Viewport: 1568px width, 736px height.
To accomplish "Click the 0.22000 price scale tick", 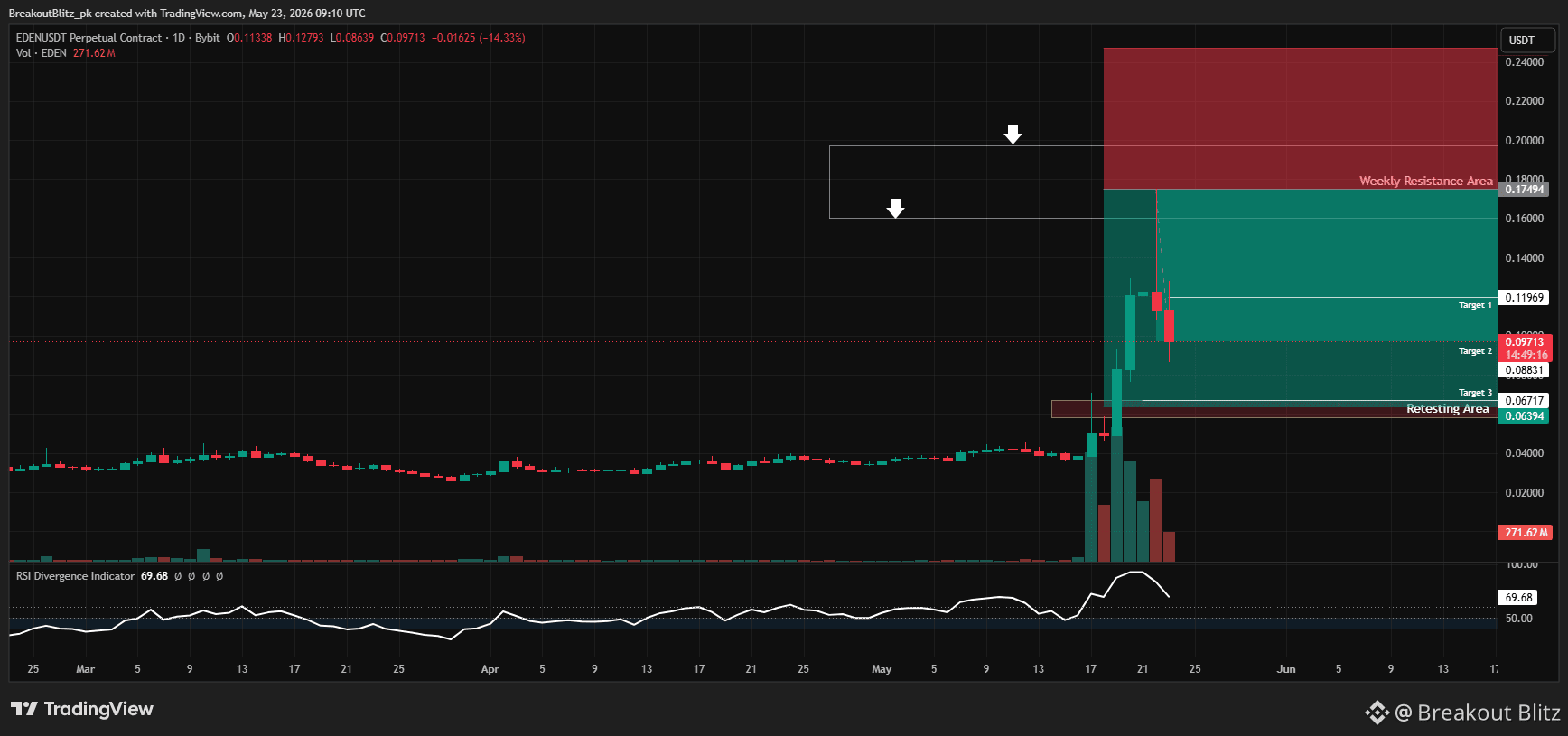I will point(1525,101).
